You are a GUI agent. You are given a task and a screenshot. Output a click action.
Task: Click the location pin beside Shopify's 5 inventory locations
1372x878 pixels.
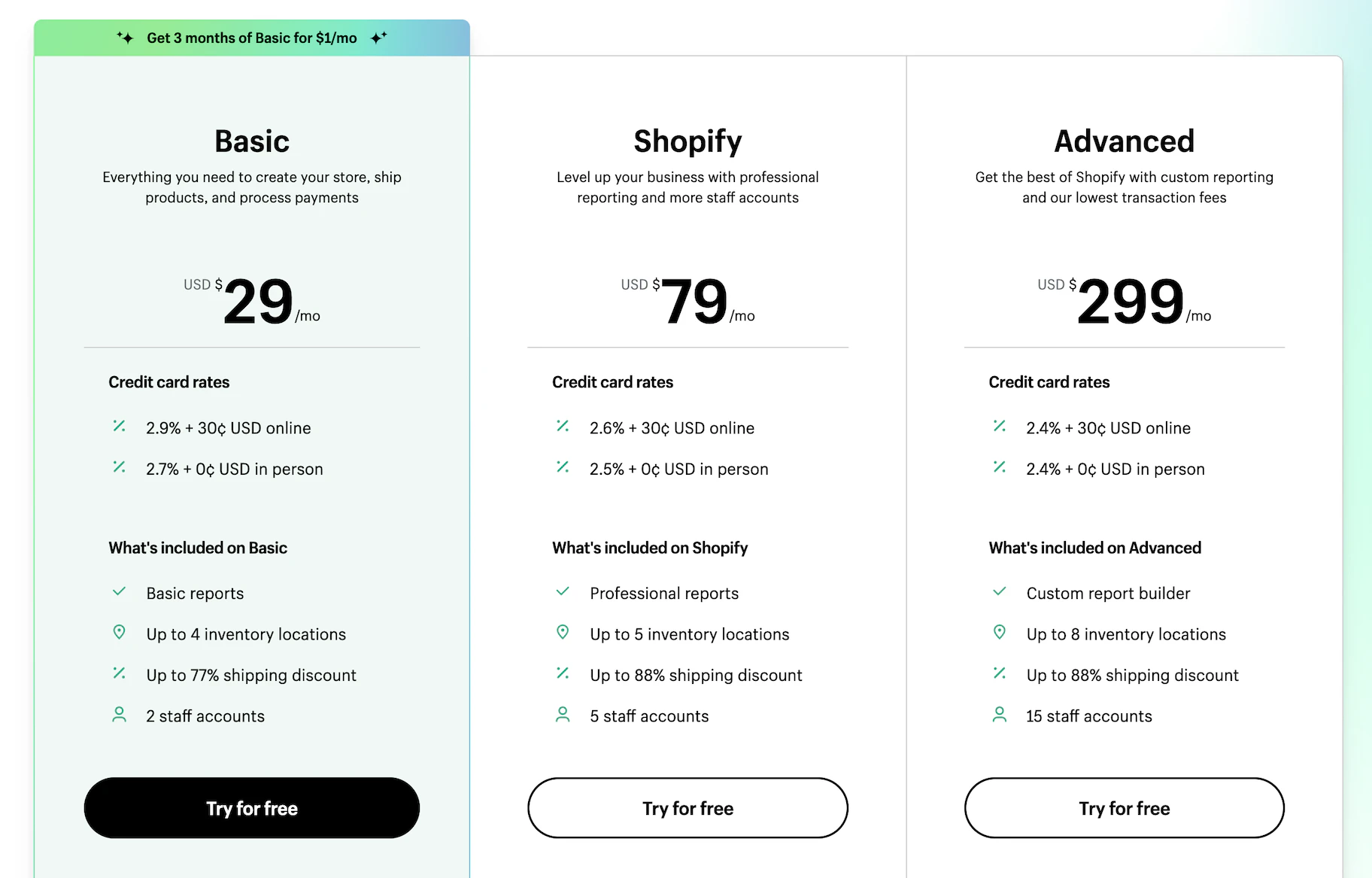pyautogui.click(x=563, y=633)
